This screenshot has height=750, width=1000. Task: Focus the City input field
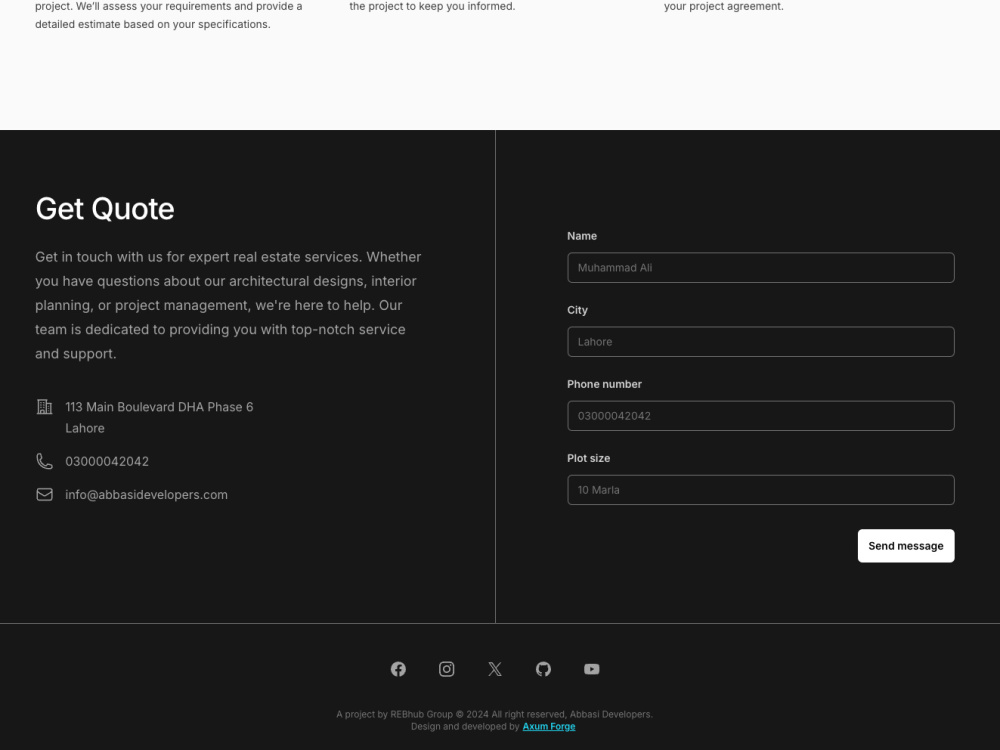761,342
